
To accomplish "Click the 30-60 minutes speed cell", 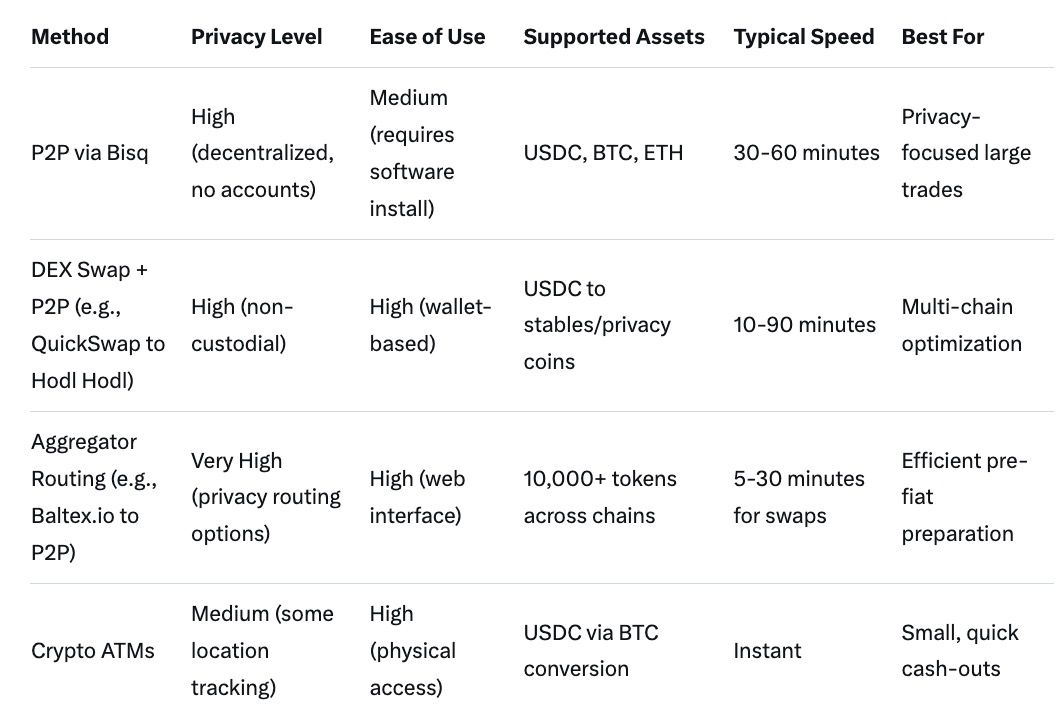I will tap(806, 153).
